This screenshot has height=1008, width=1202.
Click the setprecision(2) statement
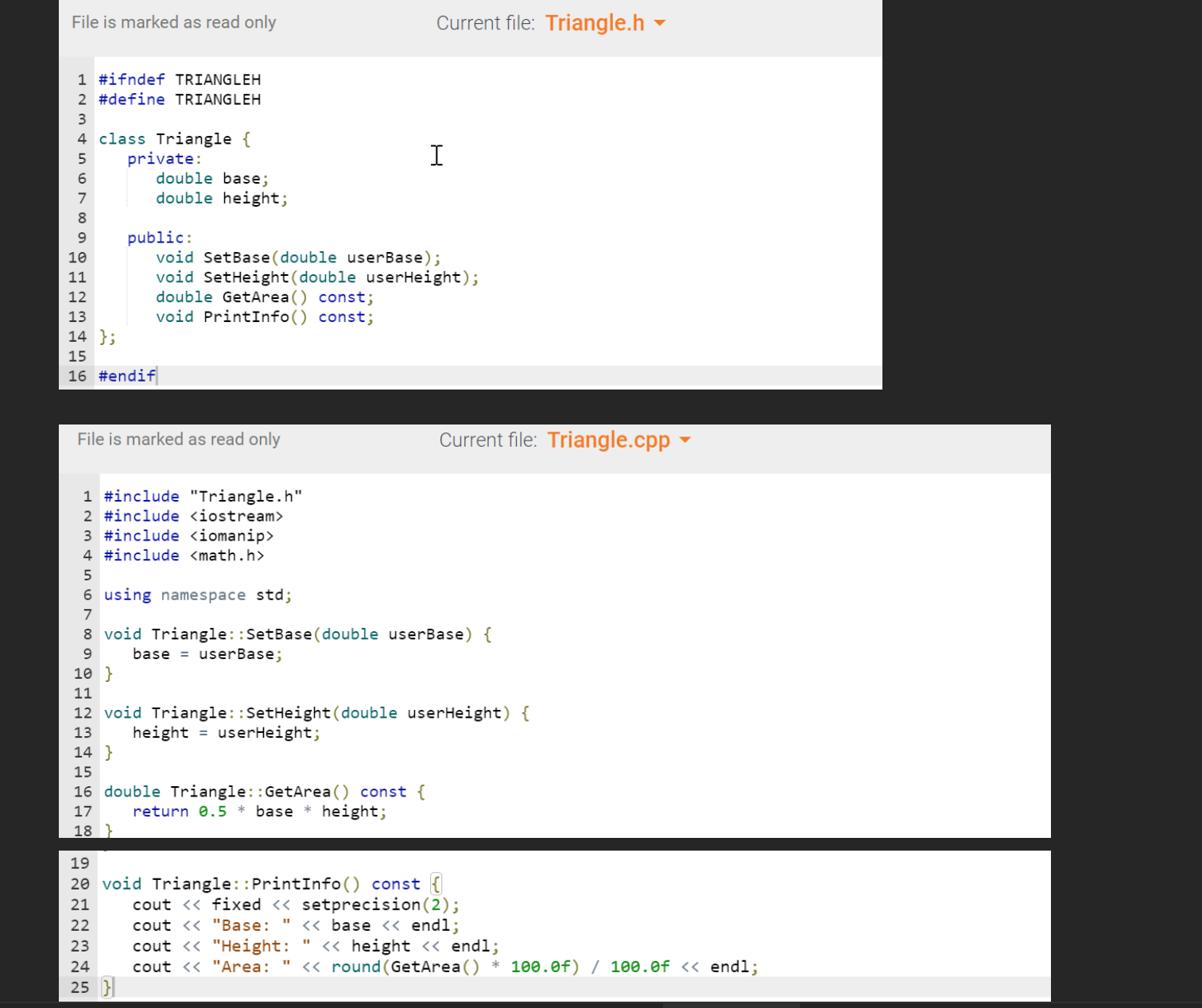[x=294, y=904]
